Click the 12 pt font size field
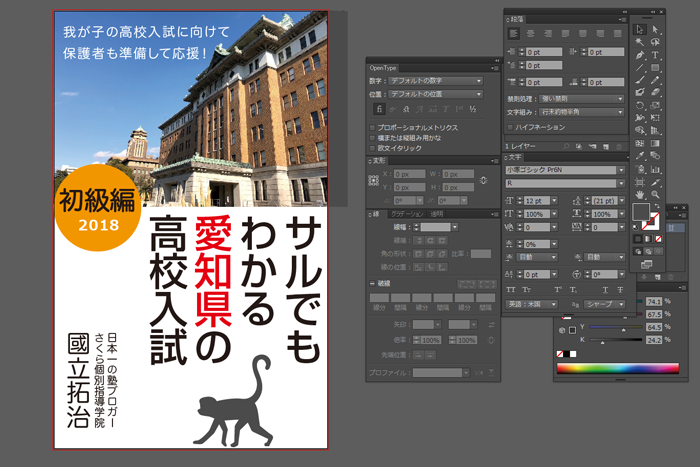700x467 pixels. (x=536, y=201)
